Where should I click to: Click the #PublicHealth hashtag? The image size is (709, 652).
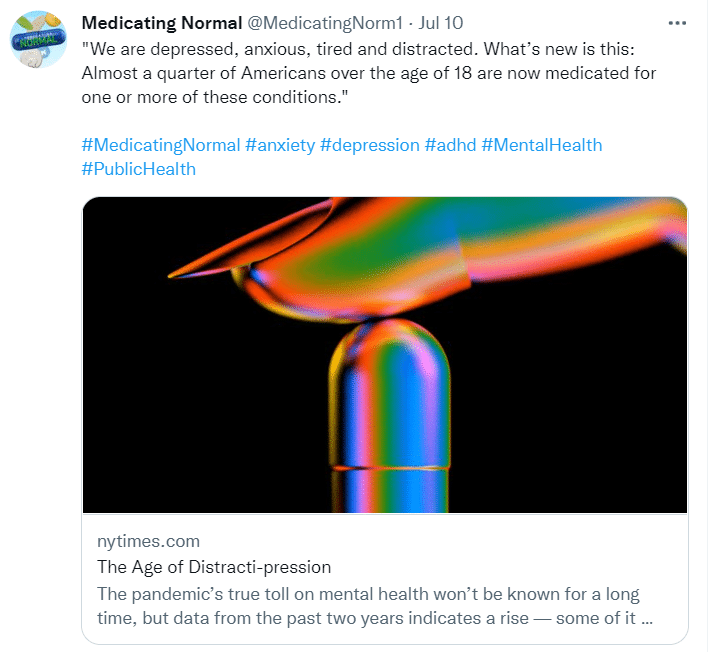138,169
